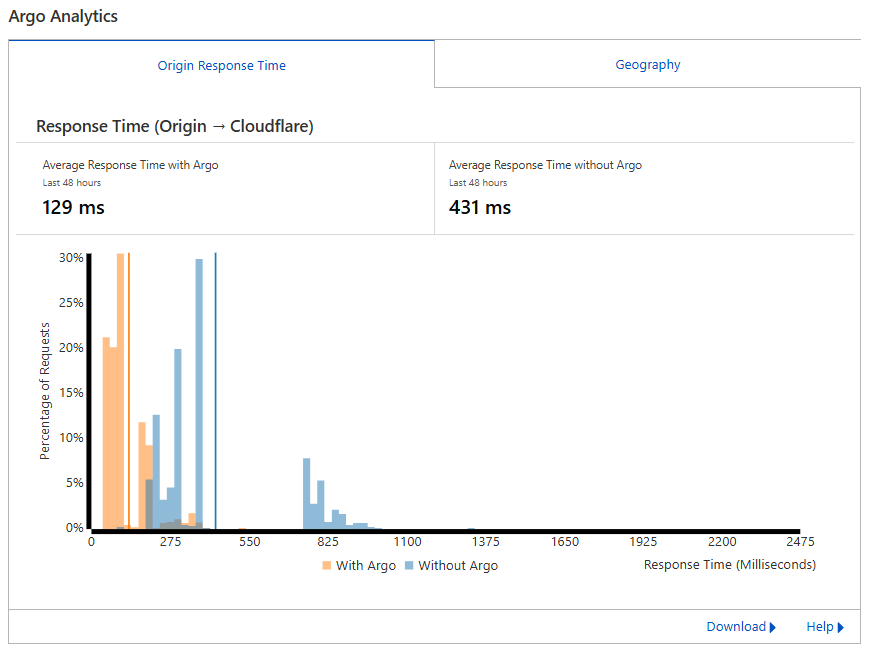The height and width of the screenshot is (648, 871).
Task: Click the Response Time (Milliseconds) axis label
Action: (730, 565)
